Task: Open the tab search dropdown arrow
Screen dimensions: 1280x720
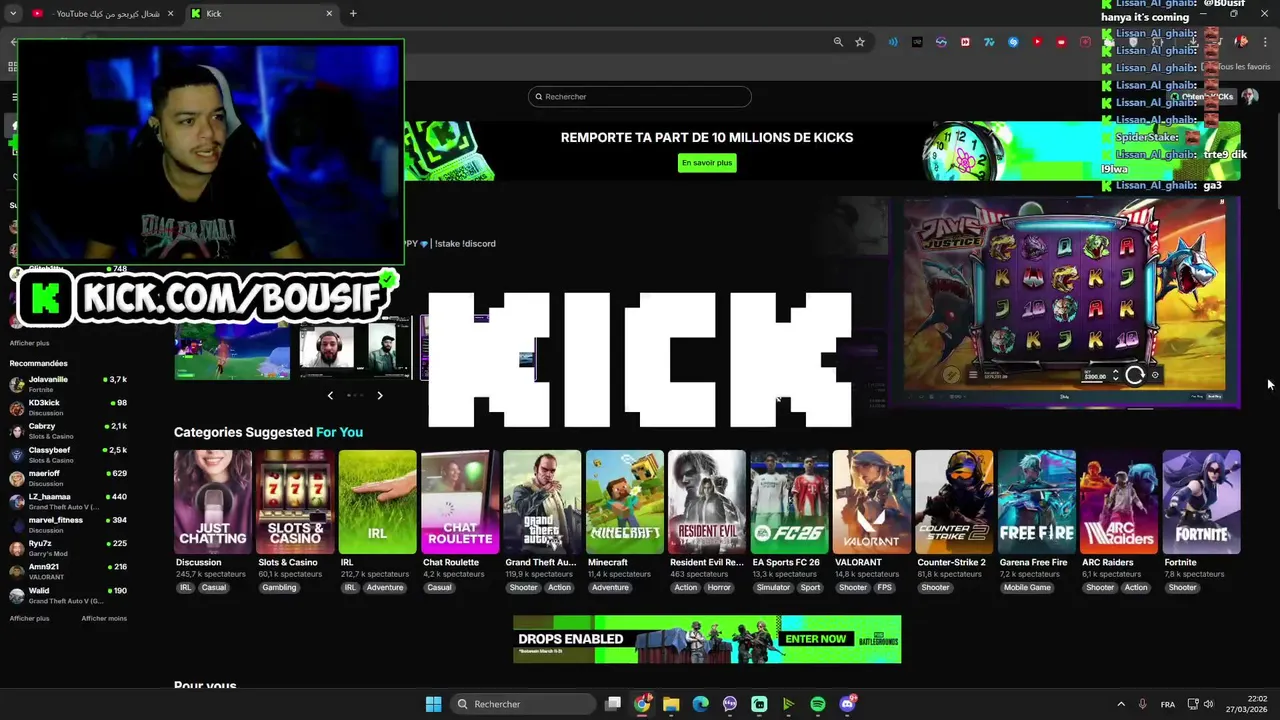Action: pos(12,14)
